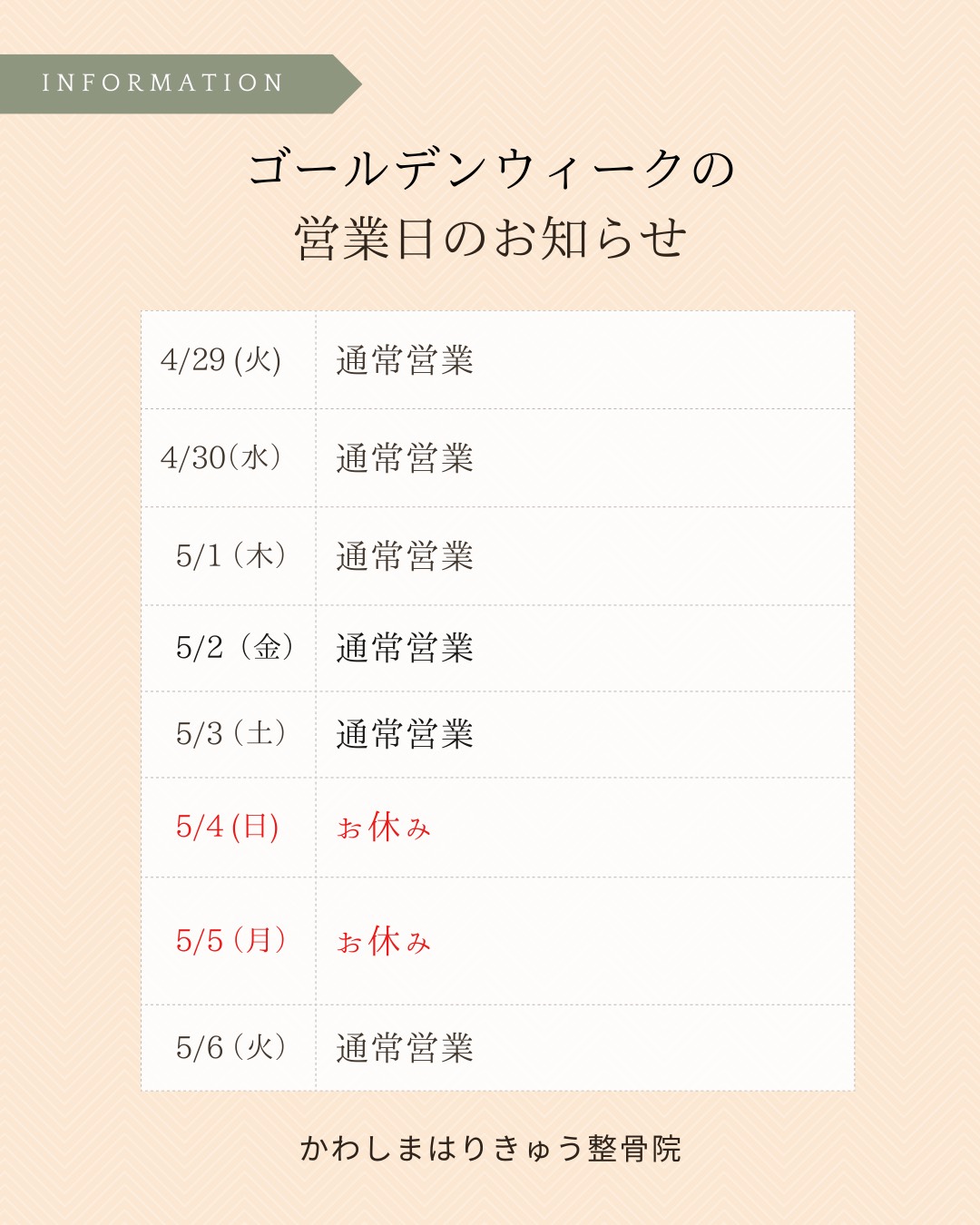Click the red 5/5 (月) date
This screenshot has height=1225, width=980.
tap(230, 940)
